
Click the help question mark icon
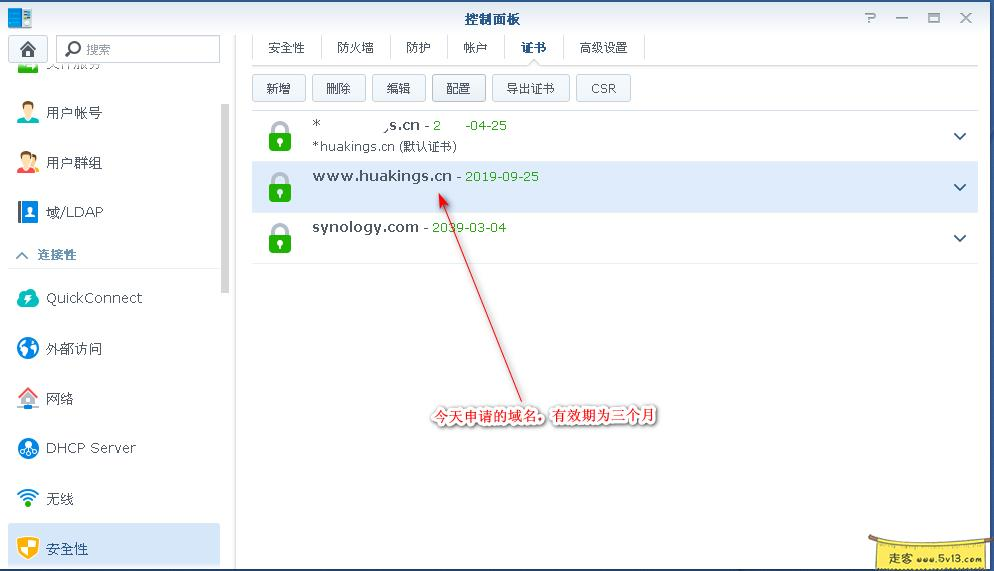tap(870, 18)
